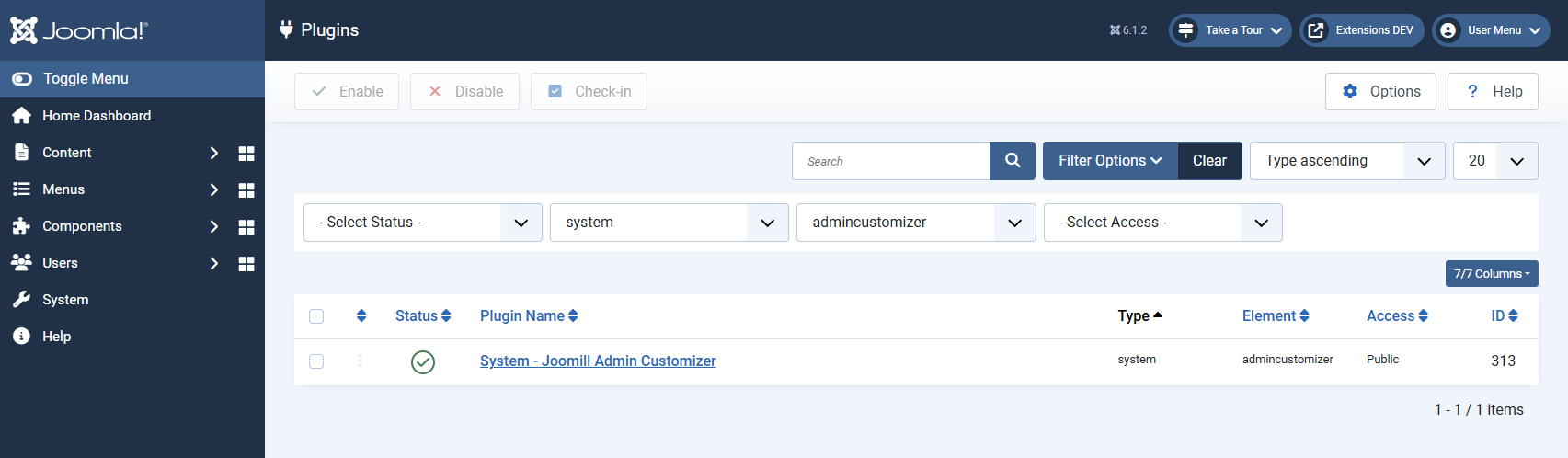Open Content dashboard grid icon
Screen dimensions: 1568x458
(x=246, y=154)
